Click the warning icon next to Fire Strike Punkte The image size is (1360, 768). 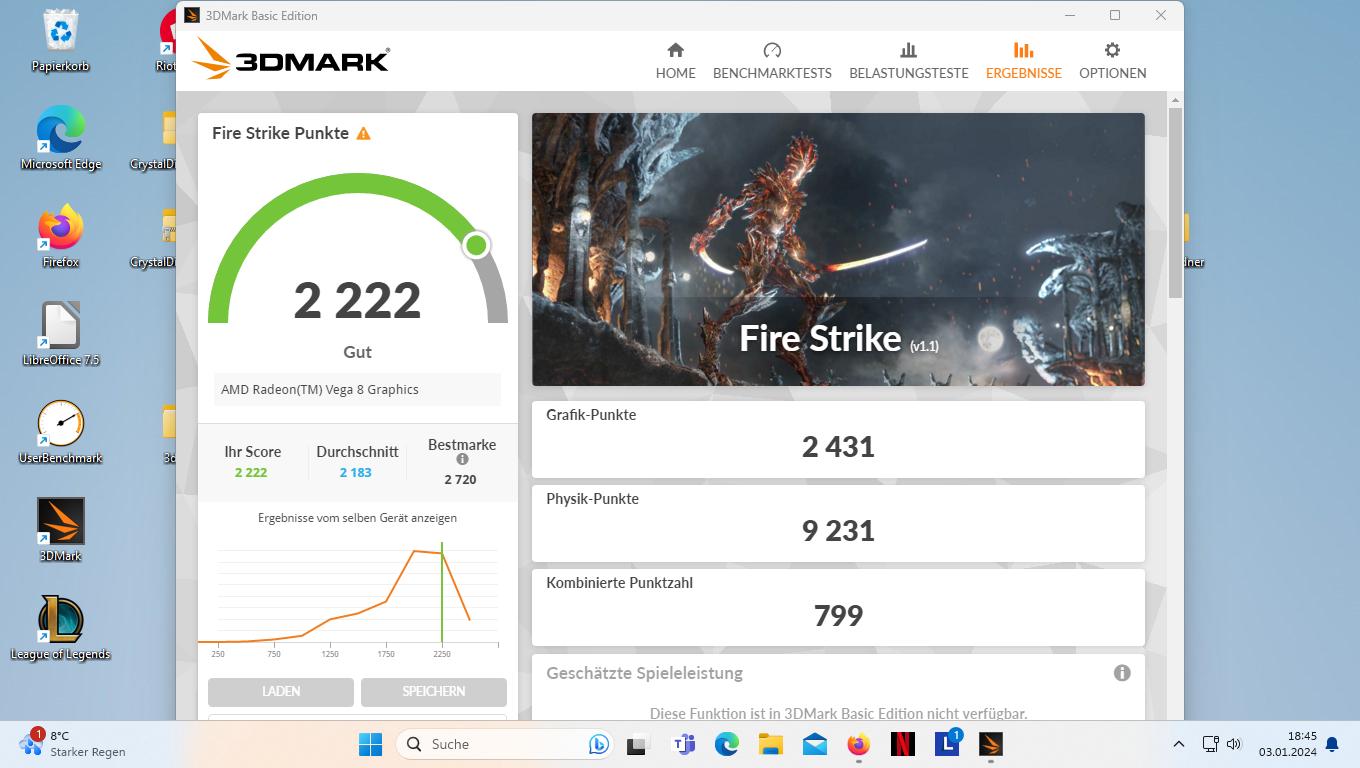pyautogui.click(x=363, y=133)
